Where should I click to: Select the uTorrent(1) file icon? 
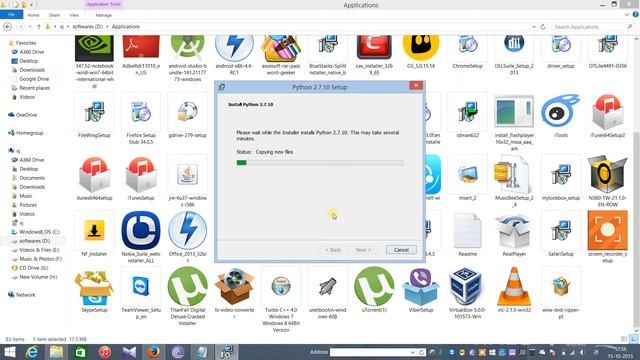pyautogui.click(x=374, y=287)
